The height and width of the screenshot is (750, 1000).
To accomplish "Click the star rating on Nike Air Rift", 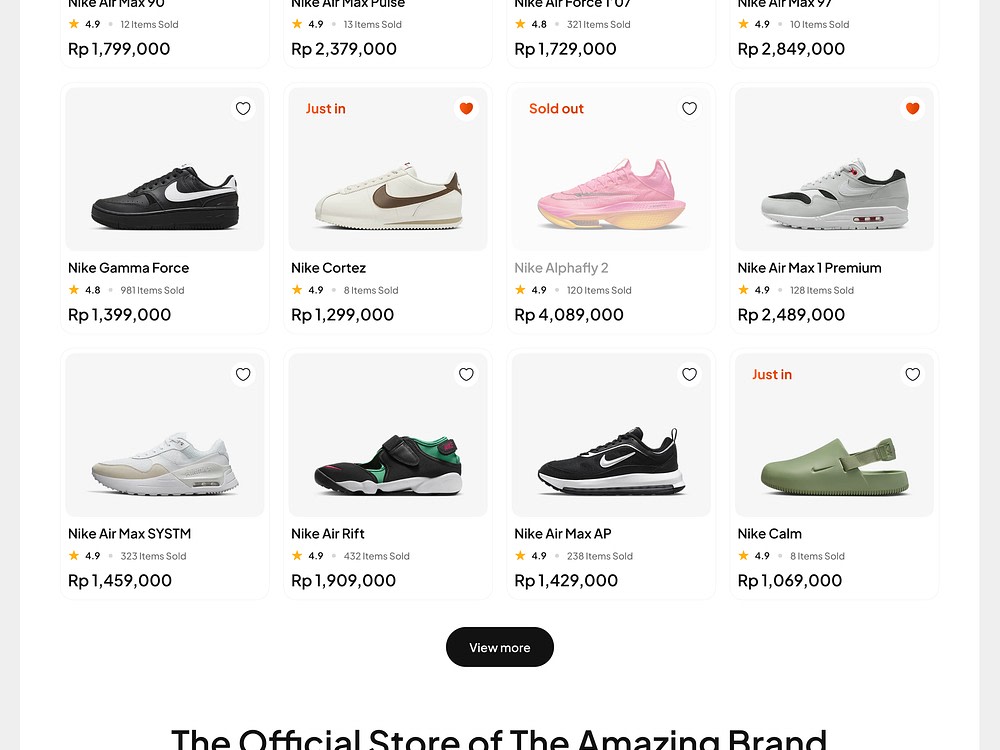I will [307, 556].
